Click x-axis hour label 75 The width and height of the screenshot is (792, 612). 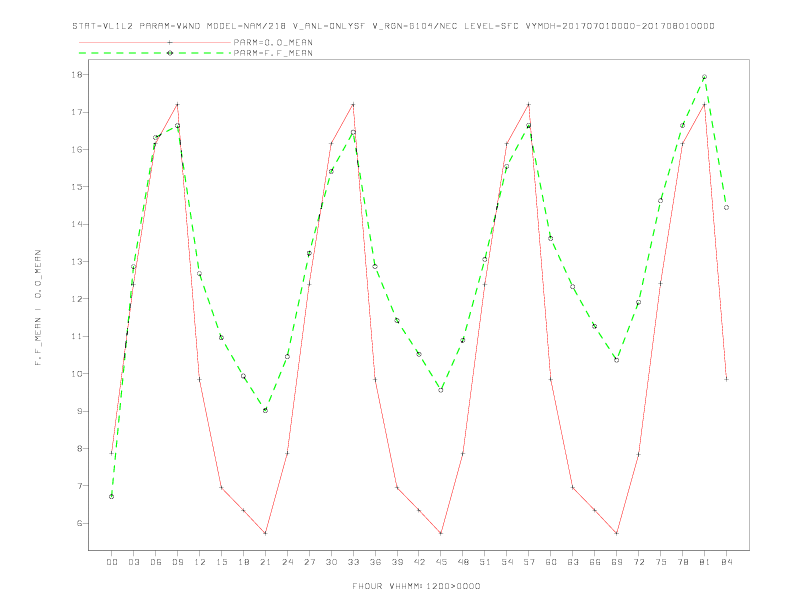[x=661, y=562]
